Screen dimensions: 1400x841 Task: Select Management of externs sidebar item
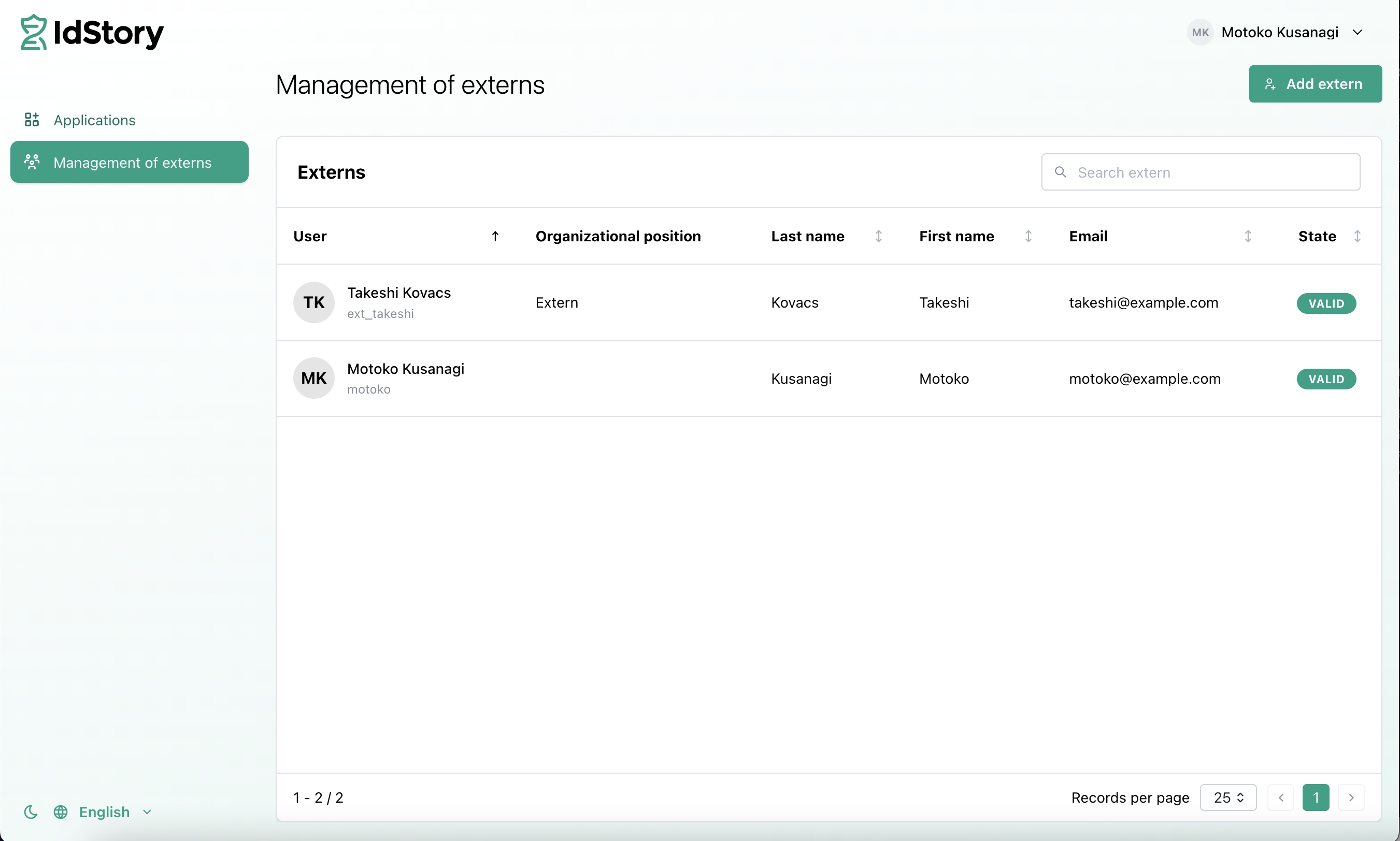(x=130, y=162)
